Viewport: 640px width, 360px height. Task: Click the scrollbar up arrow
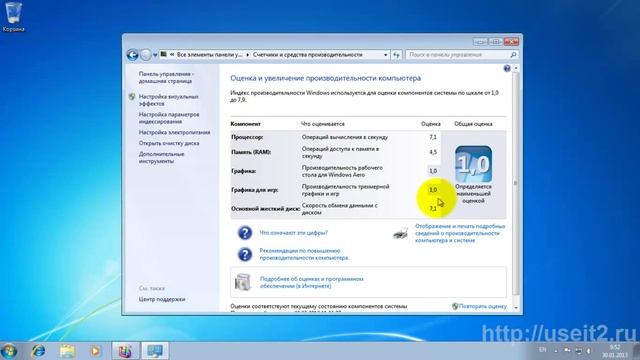click(x=516, y=68)
